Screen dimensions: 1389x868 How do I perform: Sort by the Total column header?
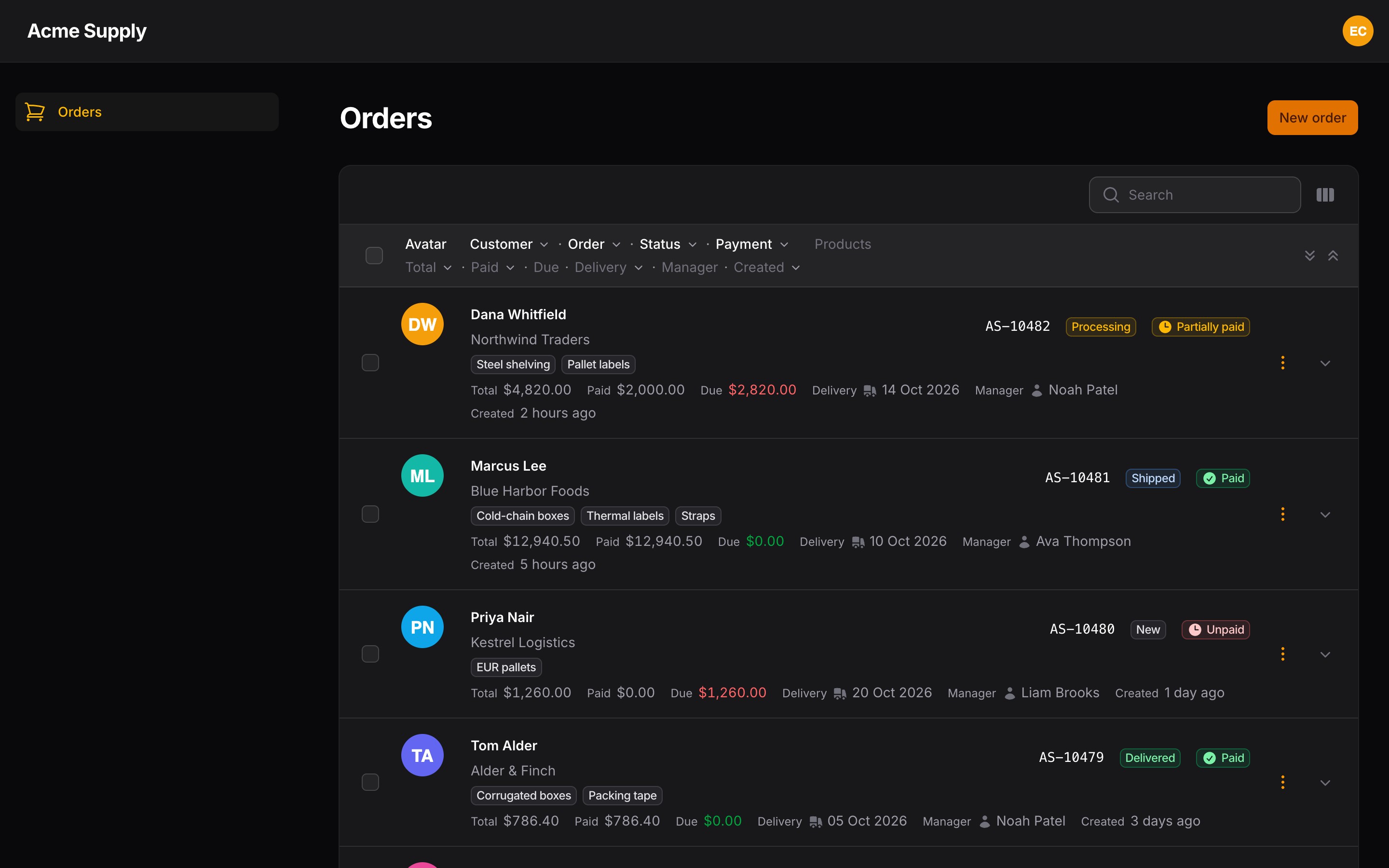(x=428, y=268)
